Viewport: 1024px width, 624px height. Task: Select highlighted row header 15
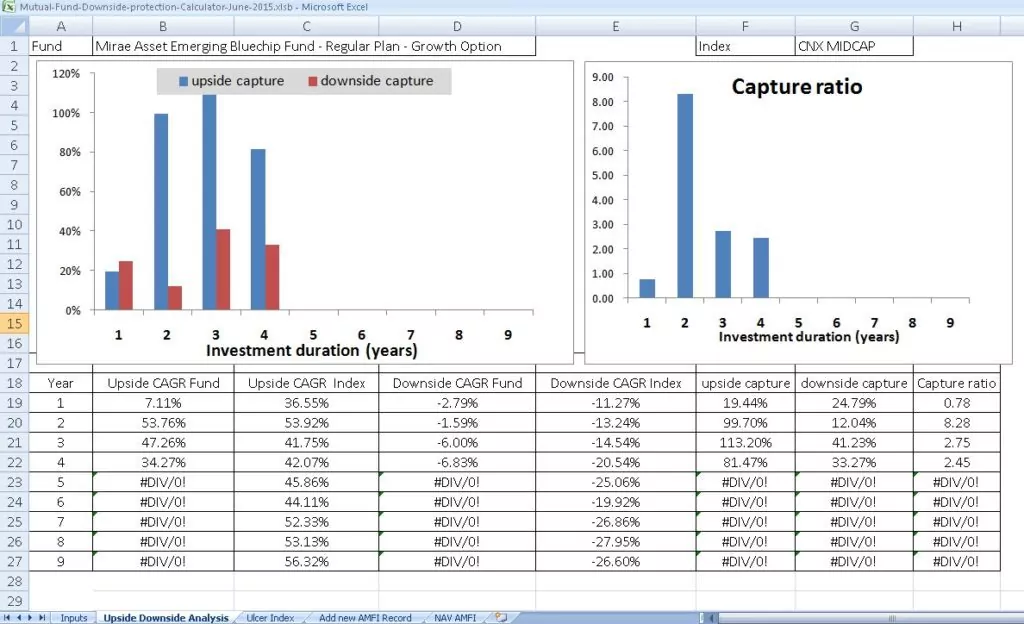click(14, 323)
